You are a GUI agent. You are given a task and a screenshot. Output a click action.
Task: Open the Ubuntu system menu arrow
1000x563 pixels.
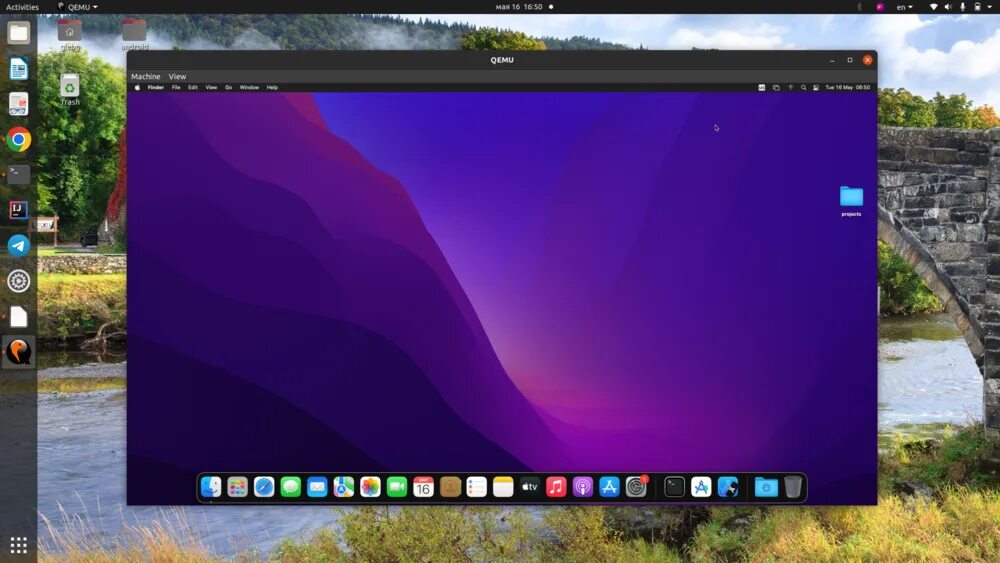pyautogui.click(x=990, y=7)
